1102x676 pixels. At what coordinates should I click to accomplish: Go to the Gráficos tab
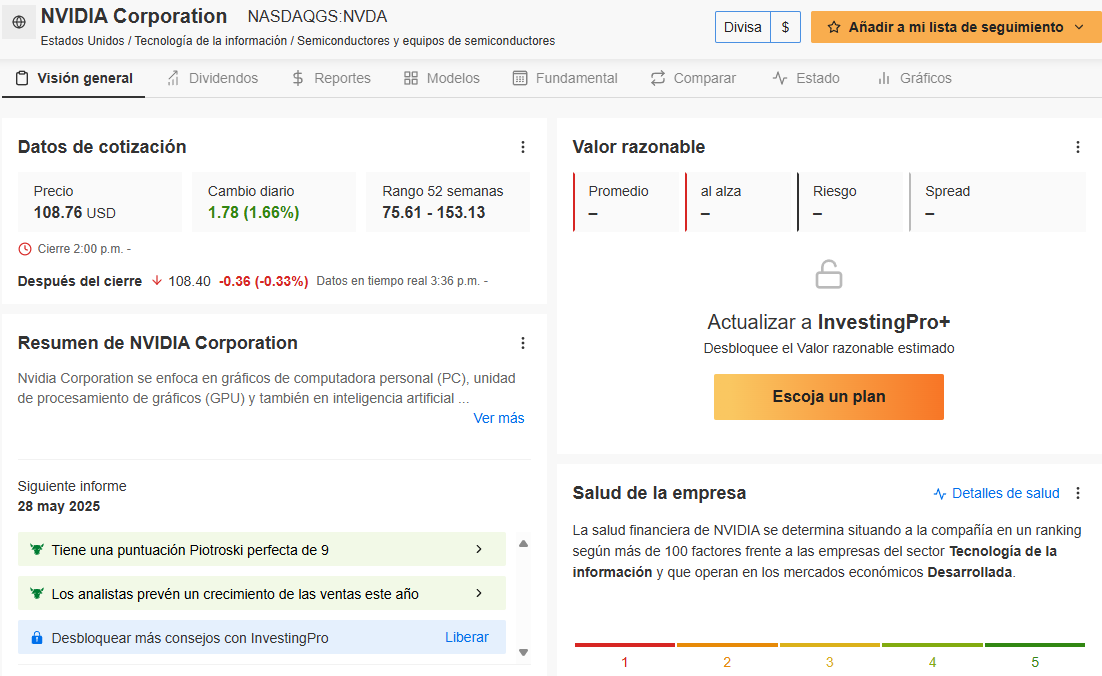pyautogui.click(x=914, y=78)
